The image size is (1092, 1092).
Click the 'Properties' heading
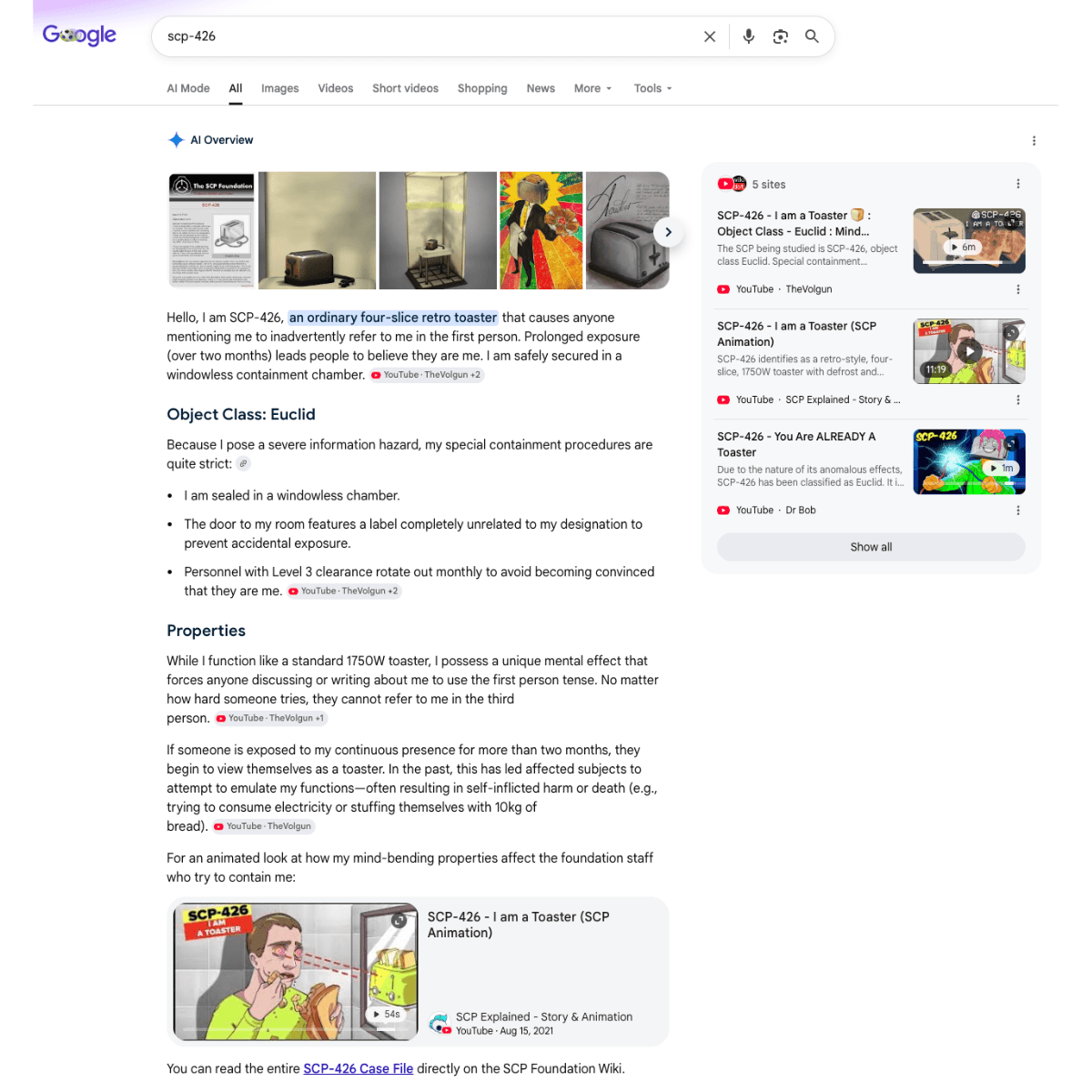tap(206, 631)
